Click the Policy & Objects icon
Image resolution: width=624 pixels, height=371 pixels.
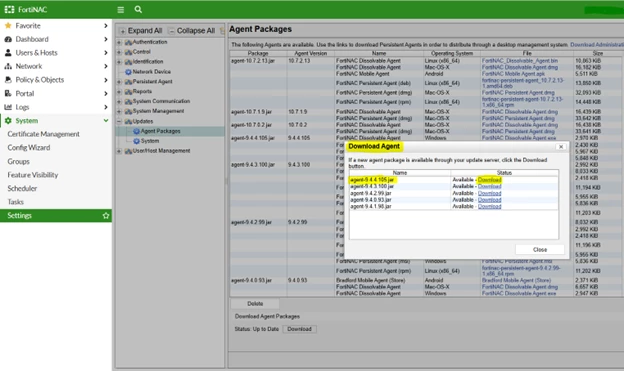[8, 80]
